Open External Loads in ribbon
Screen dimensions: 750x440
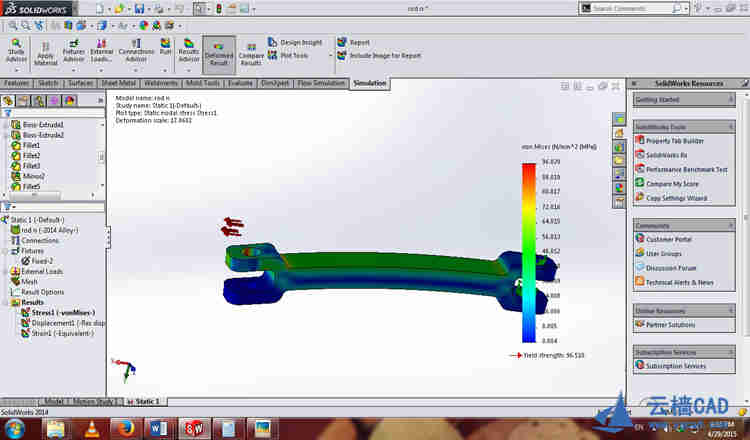(101, 51)
